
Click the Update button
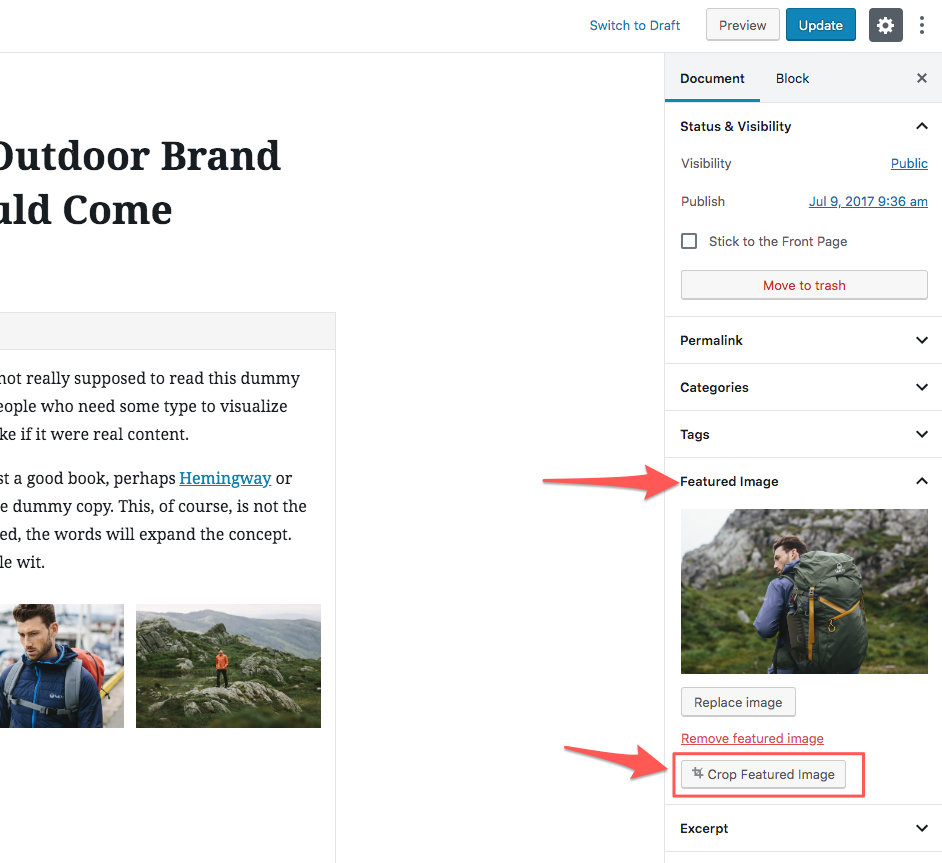[820, 26]
